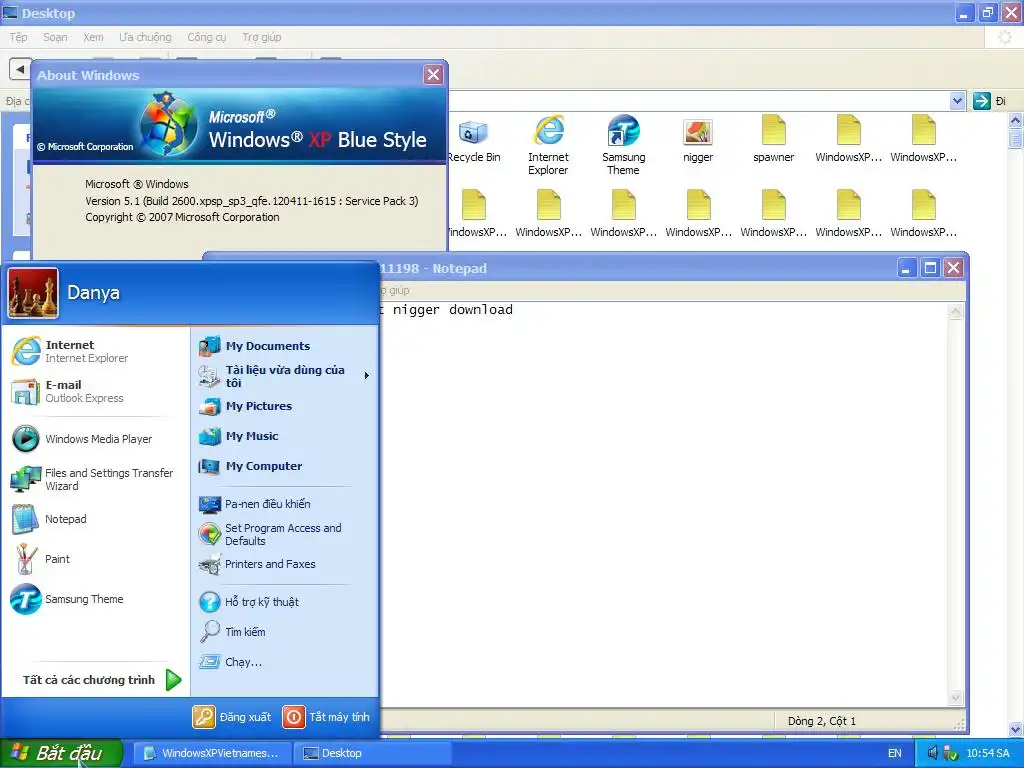1024x768 pixels.
Task: Open the Trợ giúp menu in the Desktop window
Action: pyautogui.click(x=262, y=37)
